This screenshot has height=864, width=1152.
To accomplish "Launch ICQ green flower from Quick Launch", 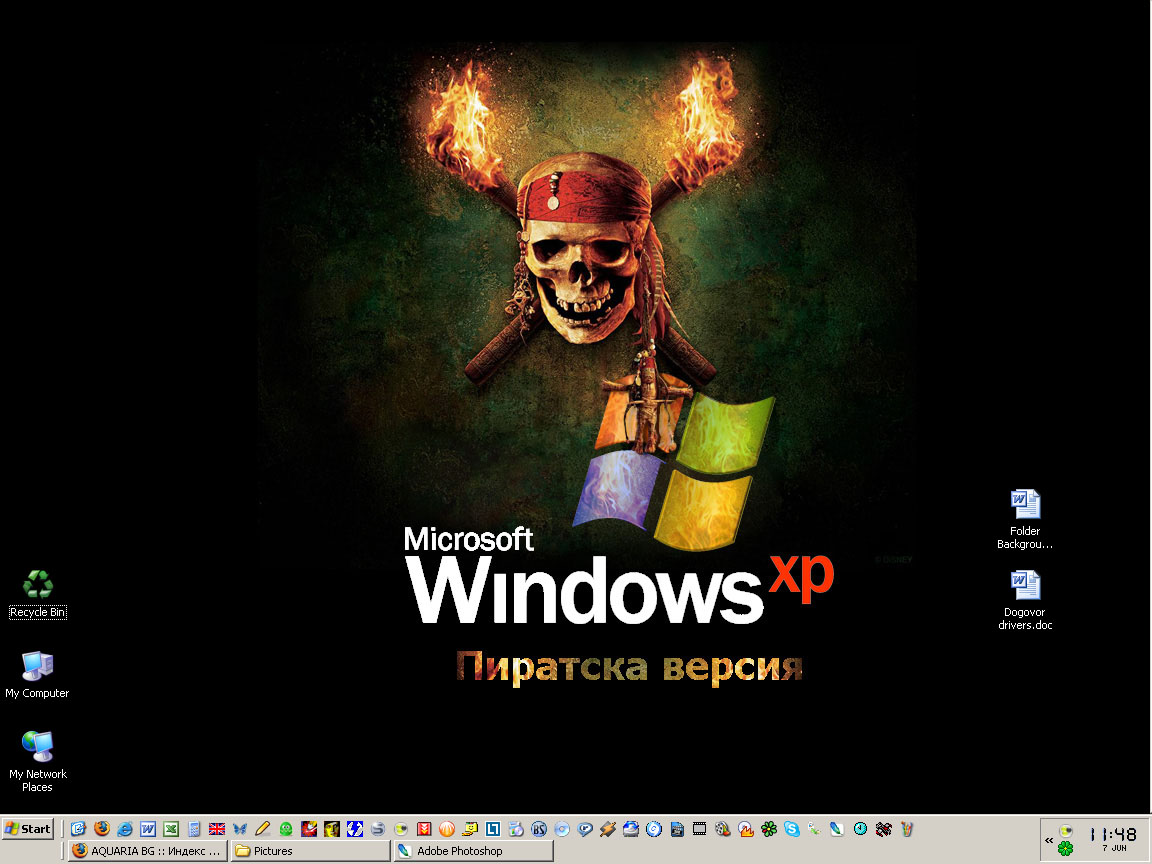I will (768, 829).
